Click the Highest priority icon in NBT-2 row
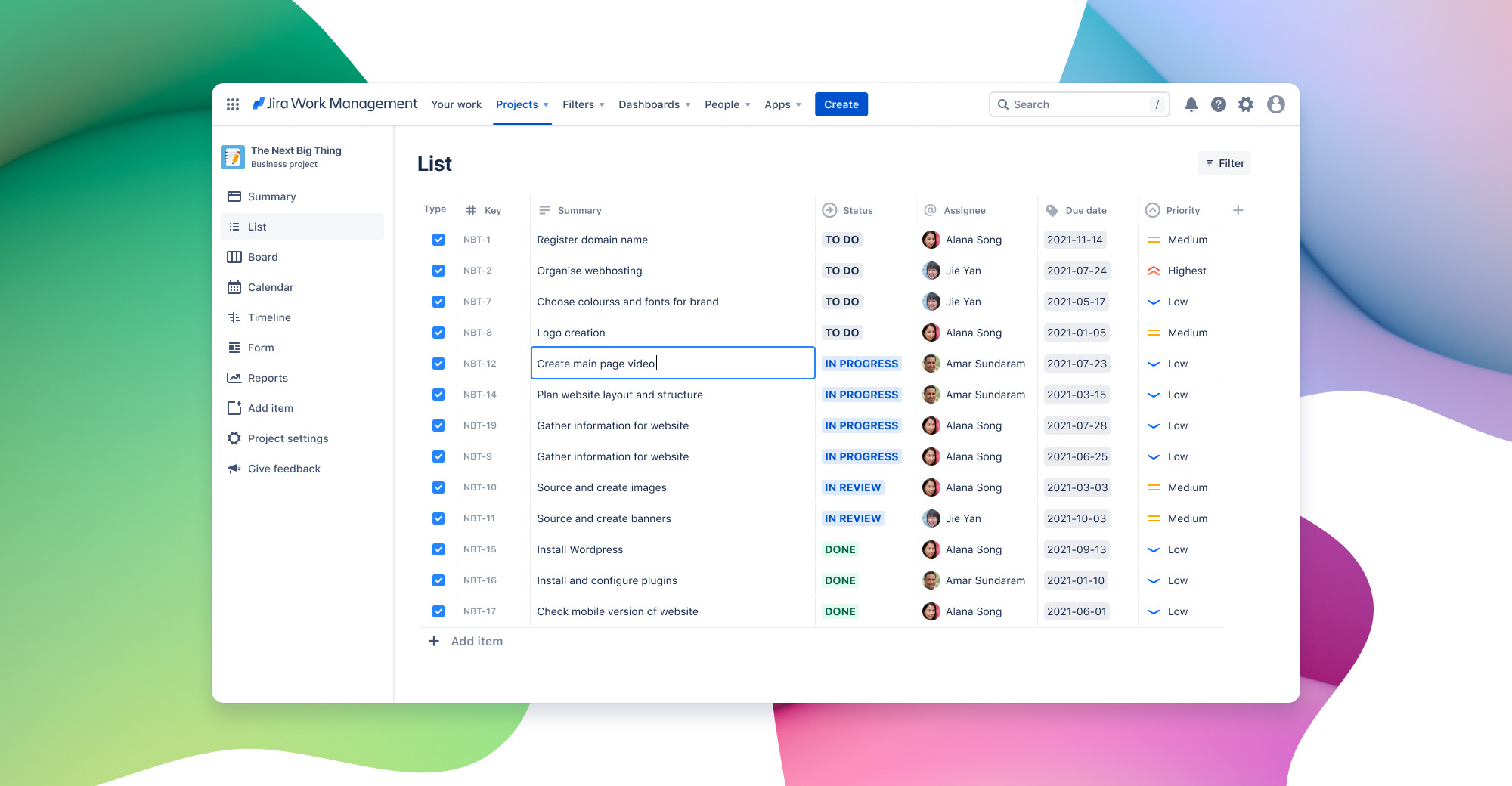 pos(1154,271)
